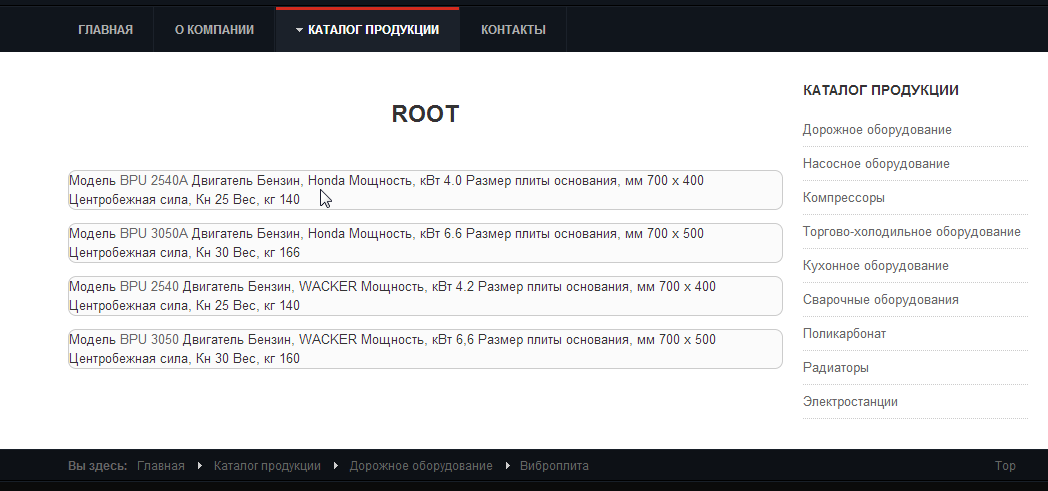Click the Каталог продукции breadcrumb link

(x=267, y=466)
